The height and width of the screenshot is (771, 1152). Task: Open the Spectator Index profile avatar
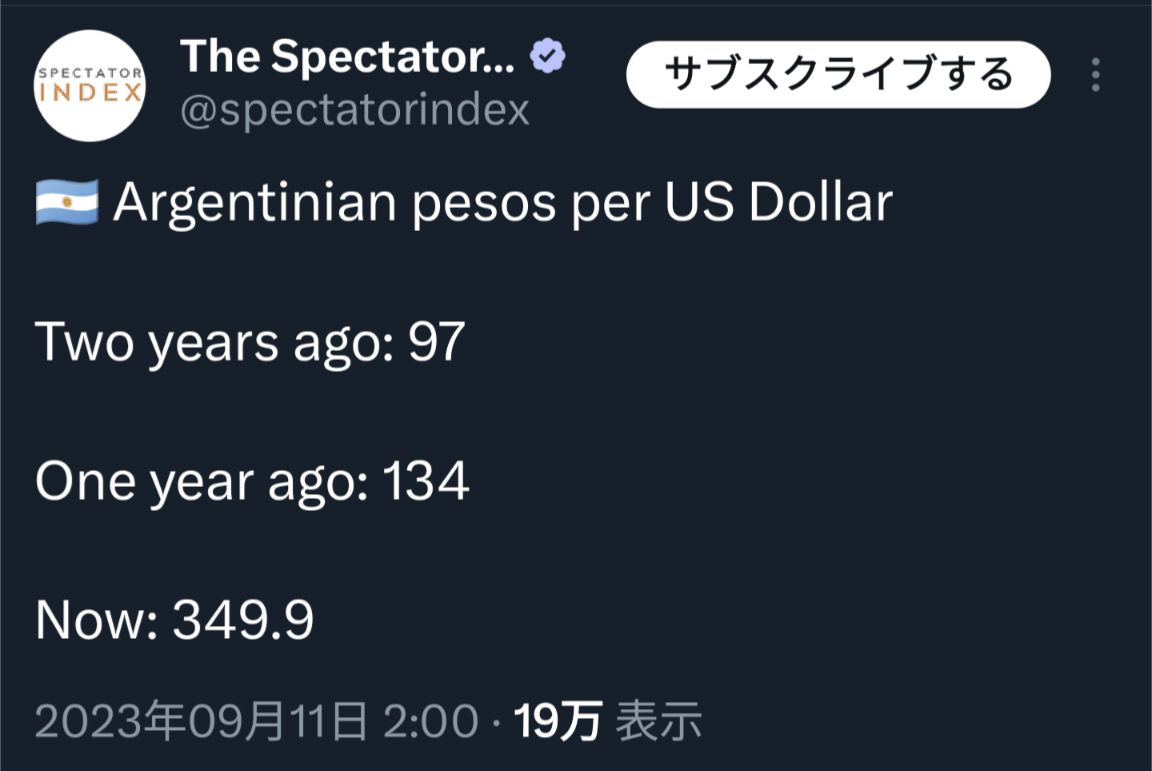pyautogui.click(x=91, y=86)
